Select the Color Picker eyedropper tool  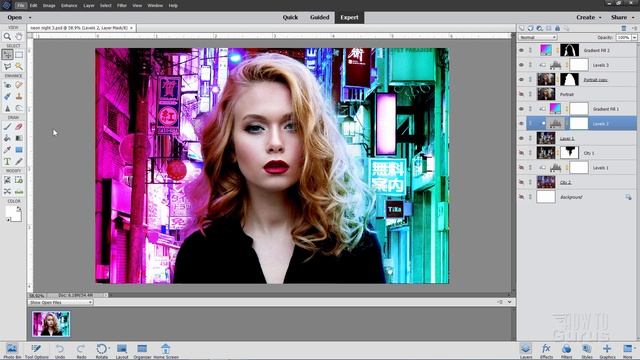(x=7, y=150)
